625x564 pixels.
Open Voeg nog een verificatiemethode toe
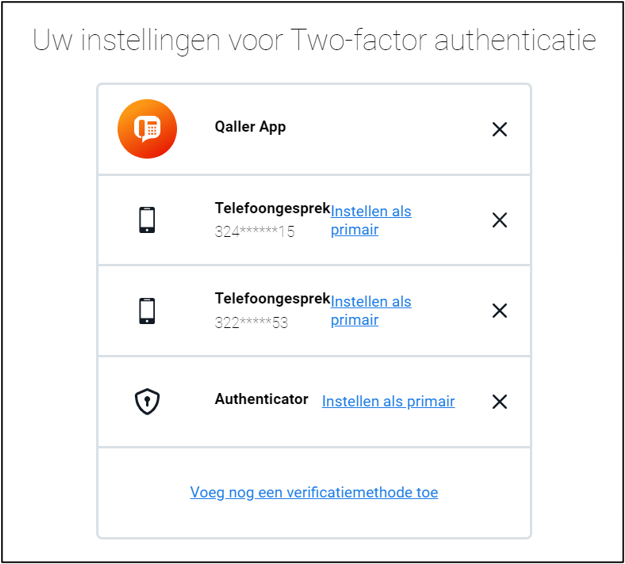pyautogui.click(x=314, y=492)
